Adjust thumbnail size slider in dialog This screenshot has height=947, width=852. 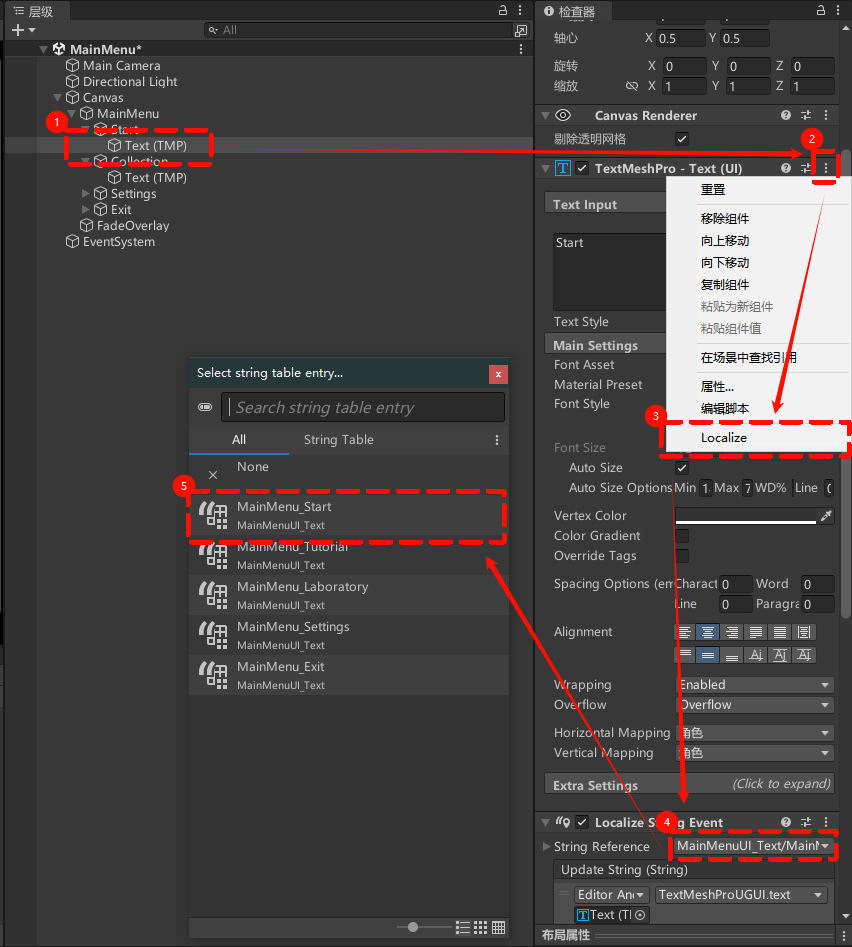click(x=412, y=927)
